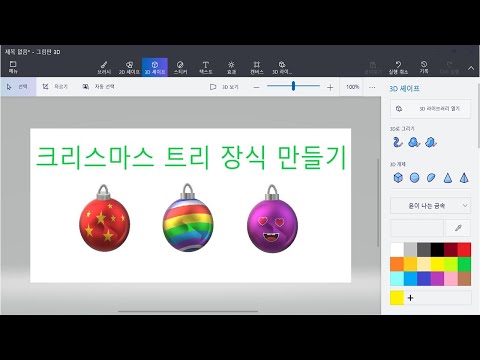Choose the light gray color swatch

pyautogui.click(x=410, y=250)
